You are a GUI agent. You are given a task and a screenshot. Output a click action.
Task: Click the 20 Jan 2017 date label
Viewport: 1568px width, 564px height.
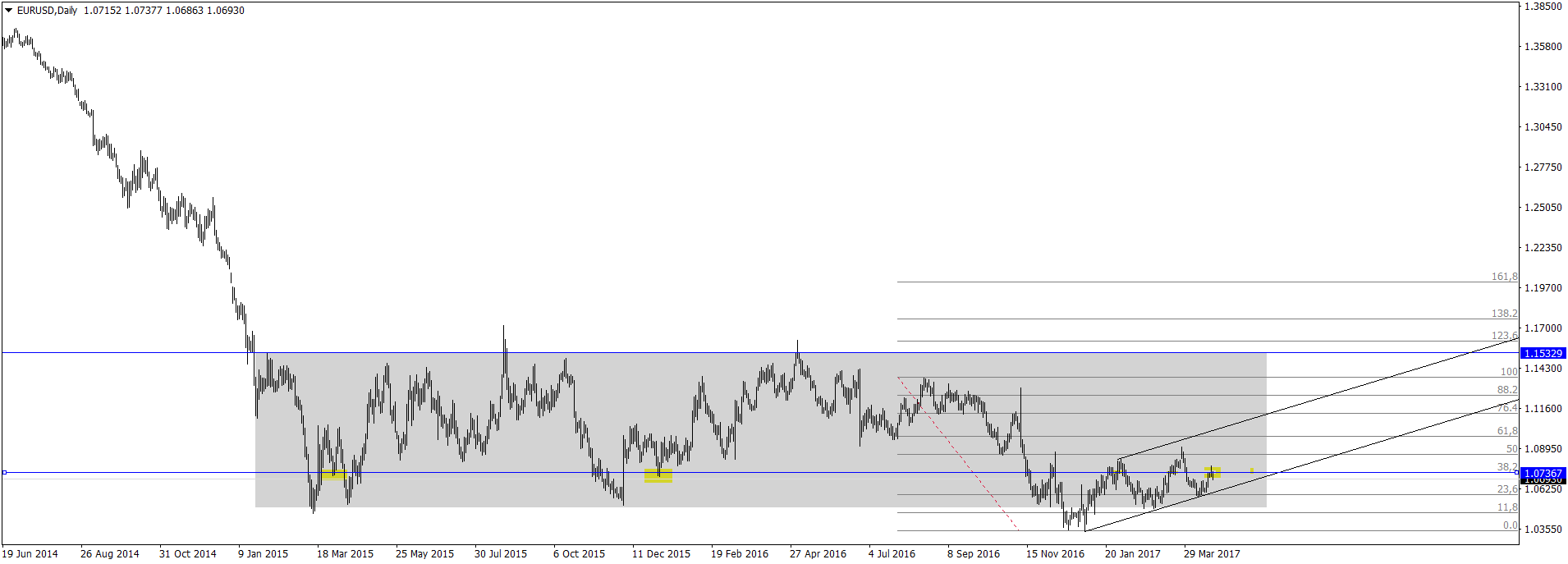tap(1133, 554)
